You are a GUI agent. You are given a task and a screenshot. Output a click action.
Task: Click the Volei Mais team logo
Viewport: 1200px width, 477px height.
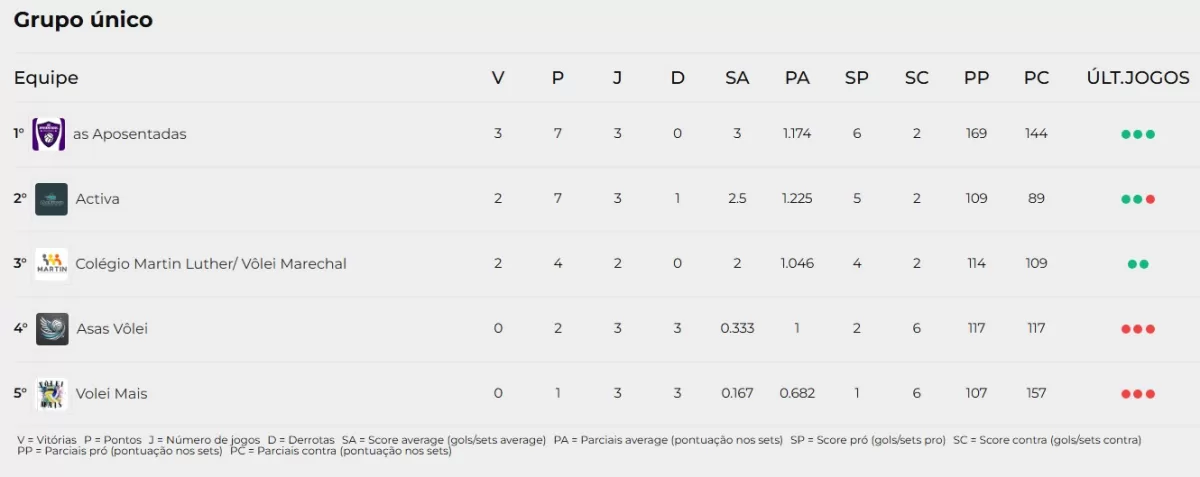[51, 394]
